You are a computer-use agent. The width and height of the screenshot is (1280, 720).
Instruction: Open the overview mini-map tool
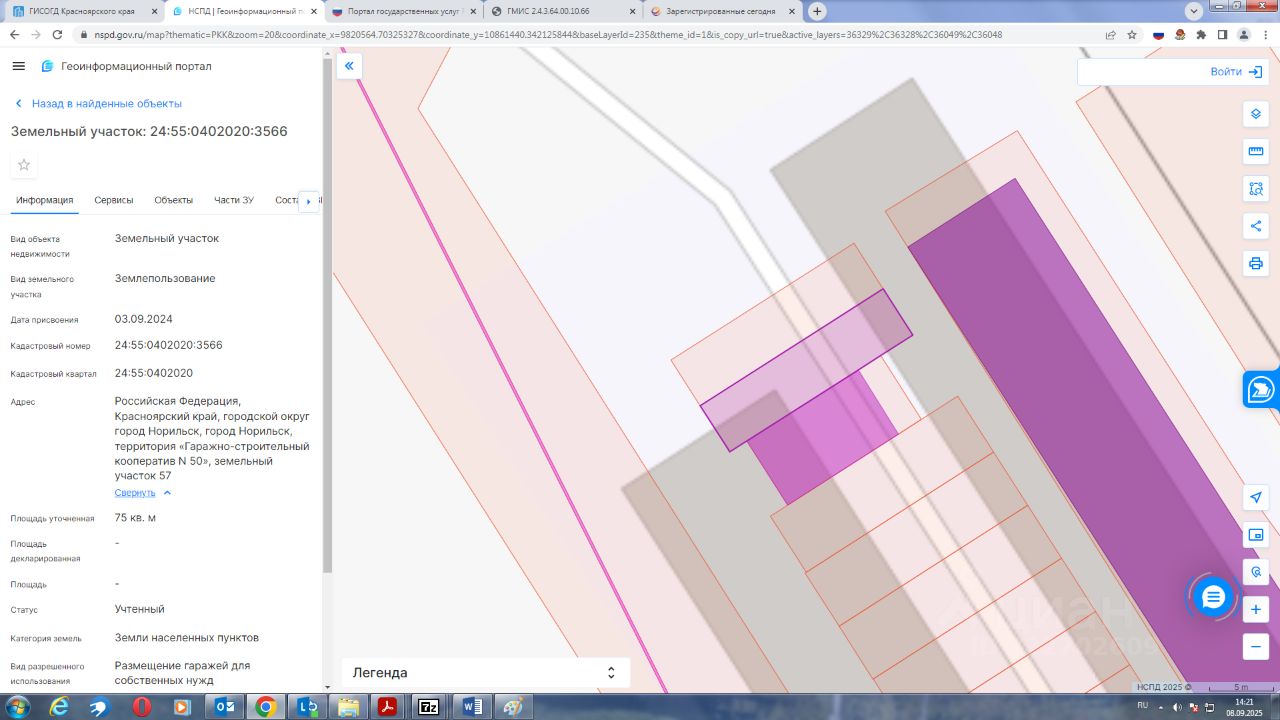[1256, 536]
